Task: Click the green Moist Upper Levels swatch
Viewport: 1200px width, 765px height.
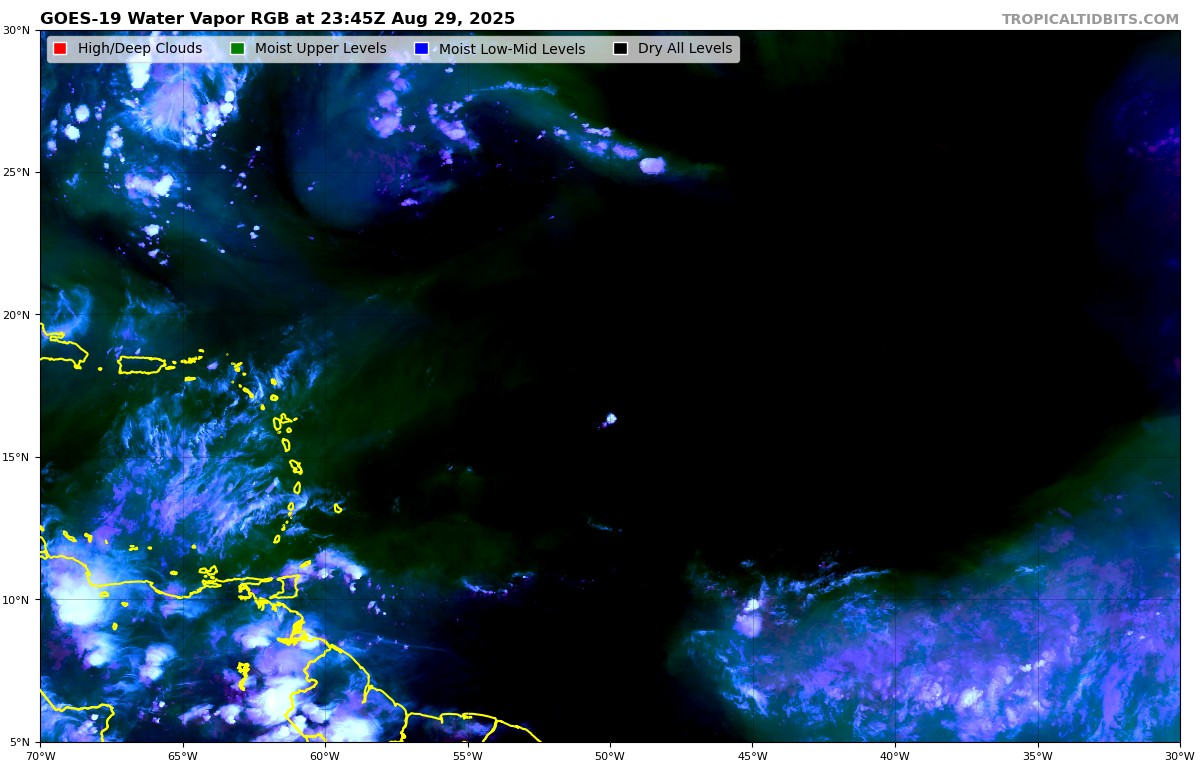Action: coord(237,49)
